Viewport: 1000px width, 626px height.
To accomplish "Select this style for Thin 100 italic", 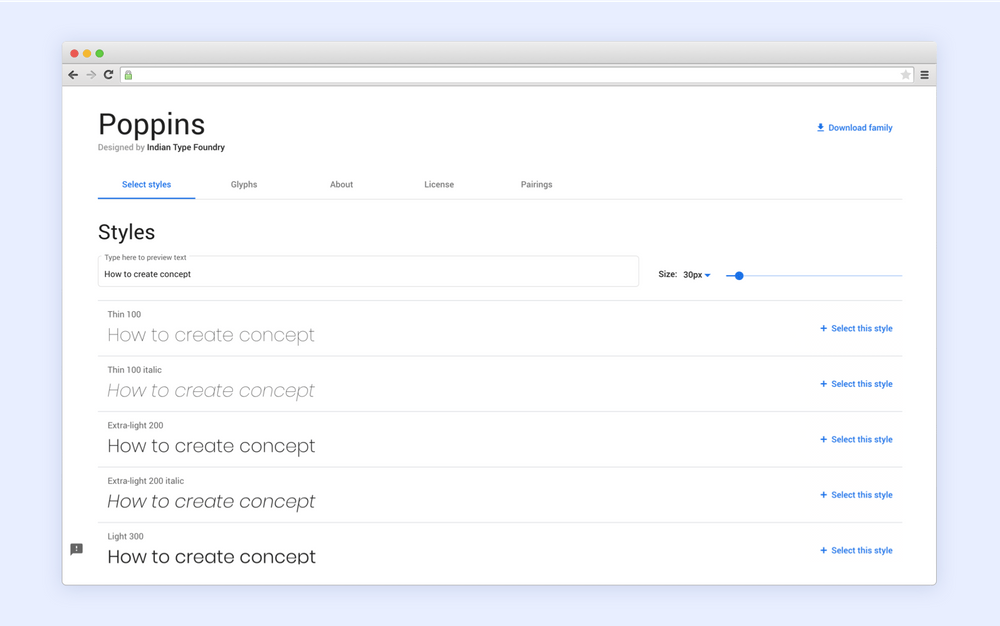I will 862,384.
